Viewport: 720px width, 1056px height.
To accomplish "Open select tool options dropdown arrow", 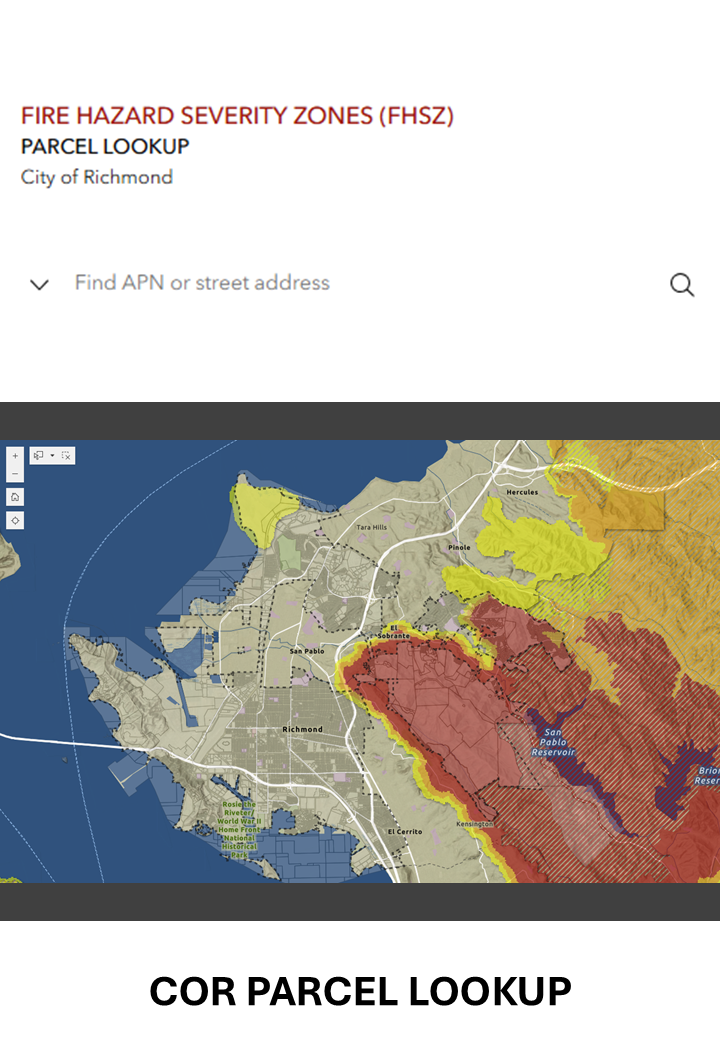I will 53,456.
